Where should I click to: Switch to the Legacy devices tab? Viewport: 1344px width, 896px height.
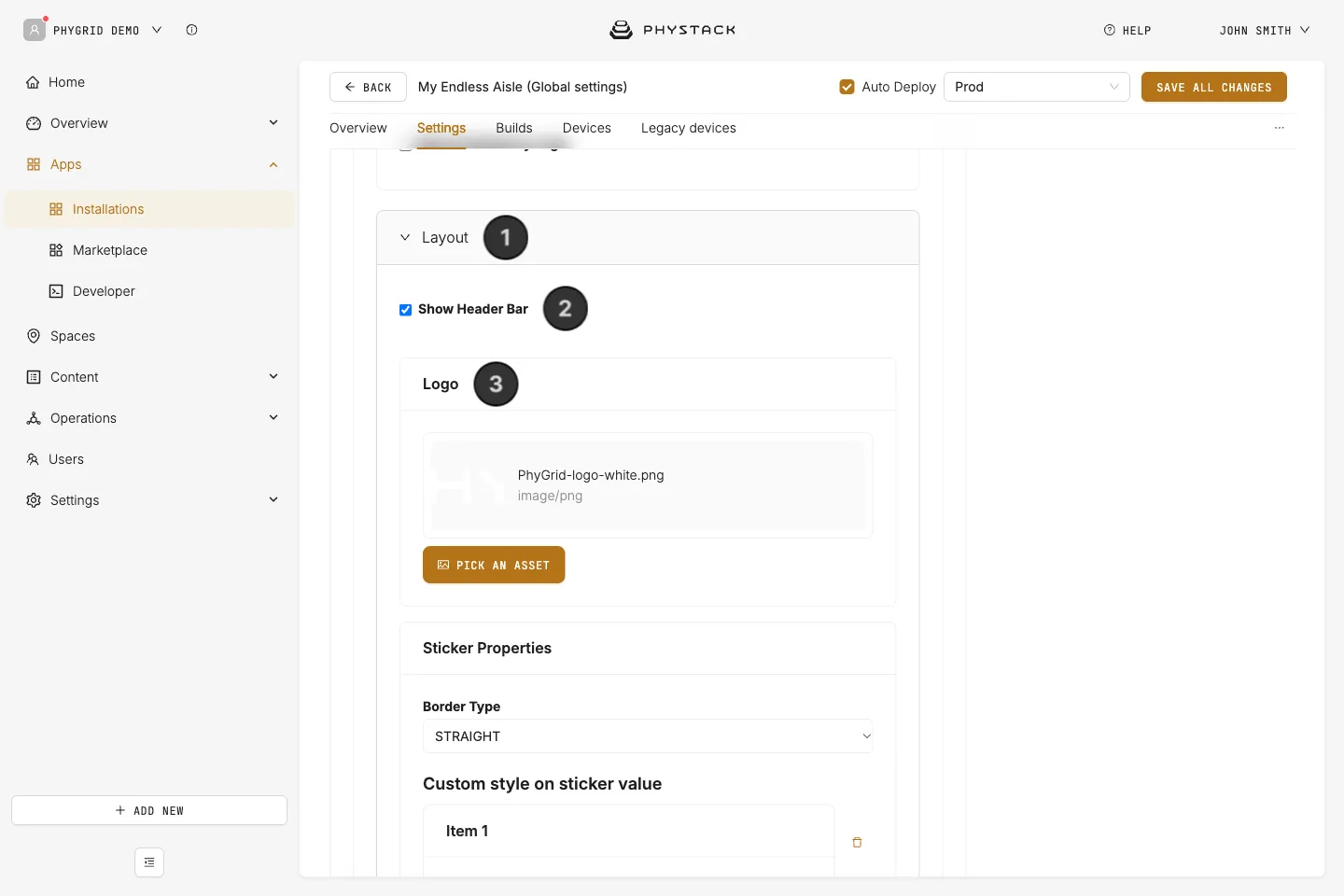tap(689, 128)
